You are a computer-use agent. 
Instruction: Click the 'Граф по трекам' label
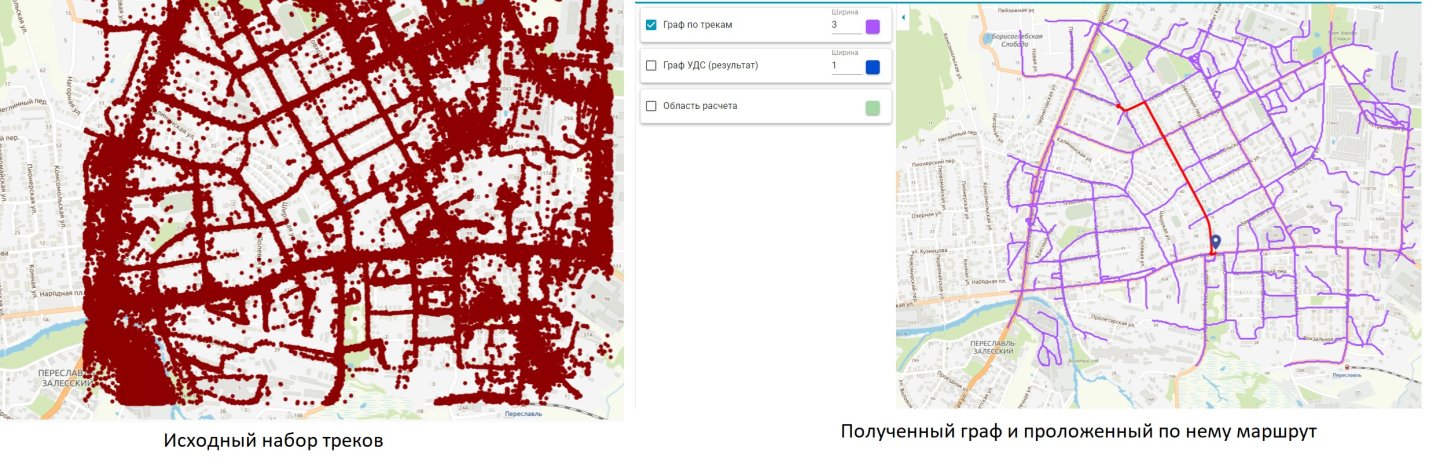698,25
